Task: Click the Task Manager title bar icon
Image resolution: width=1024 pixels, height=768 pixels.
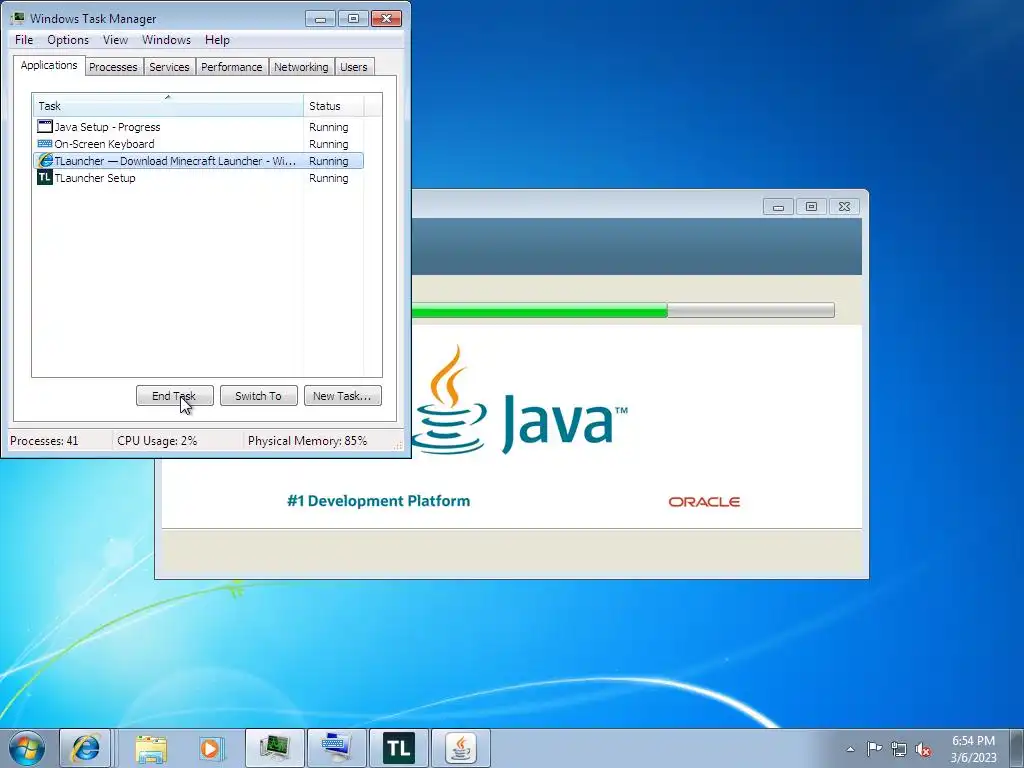Action: [18, 18]
